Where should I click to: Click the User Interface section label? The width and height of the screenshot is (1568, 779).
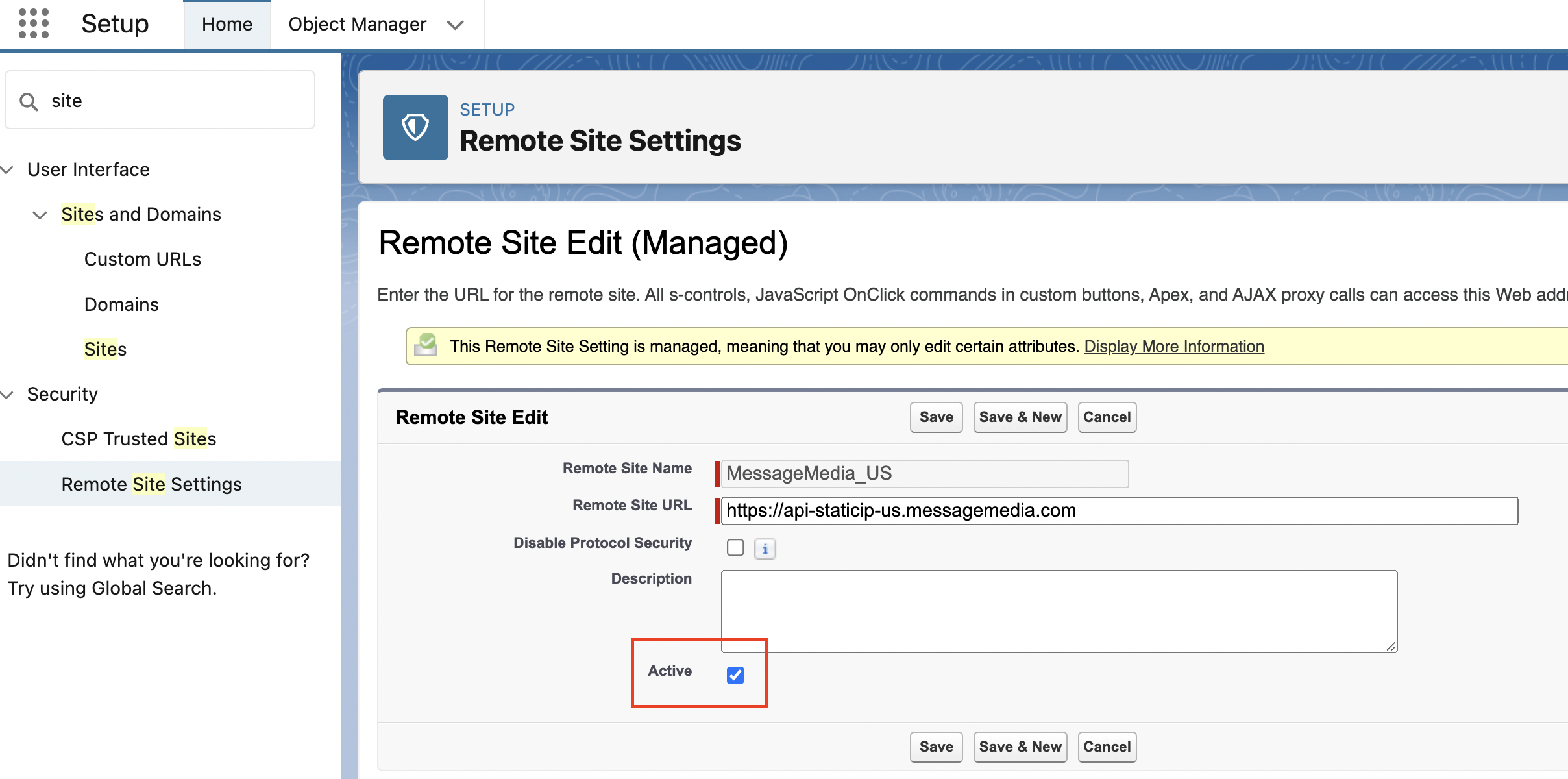[89, 169]
